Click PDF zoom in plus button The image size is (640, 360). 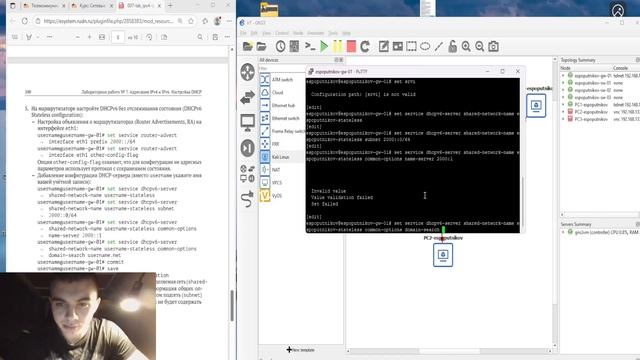(89, 37)
